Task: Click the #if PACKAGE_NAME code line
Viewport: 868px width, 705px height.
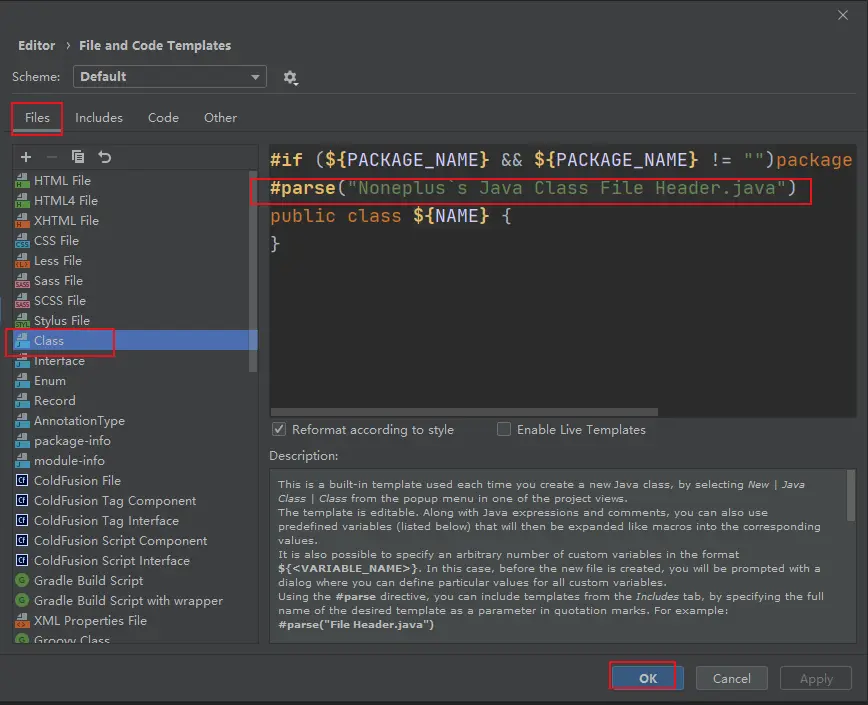Action: click(x=561, y=160)
